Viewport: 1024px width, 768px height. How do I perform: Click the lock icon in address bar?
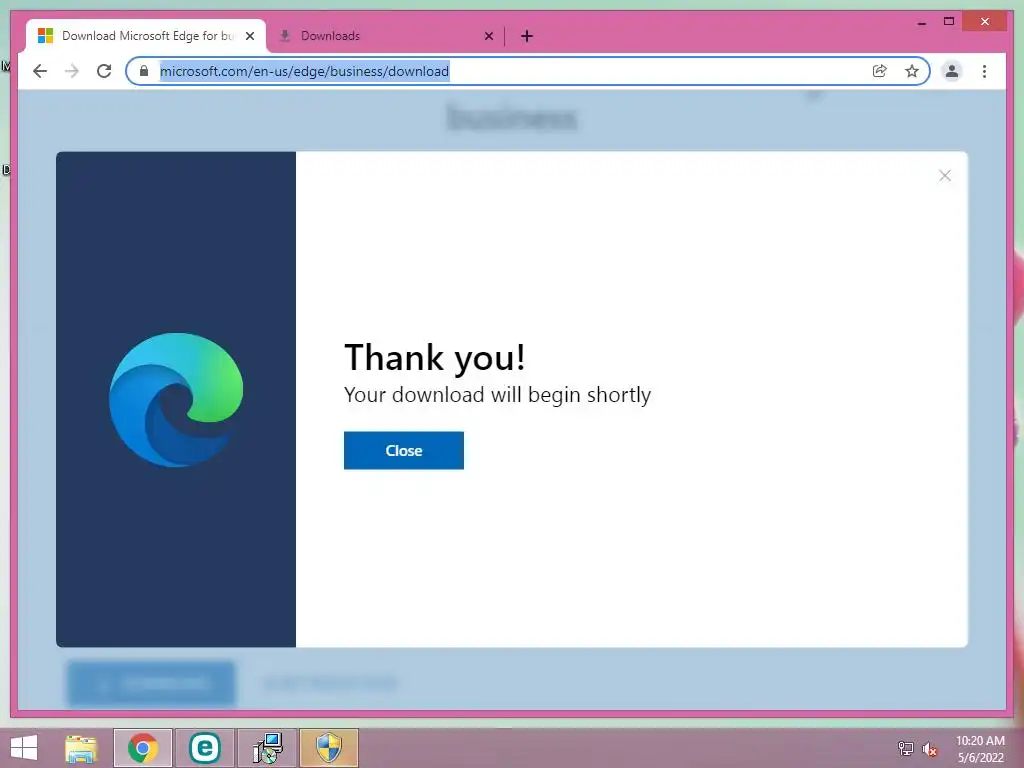[x=144, y=71]
